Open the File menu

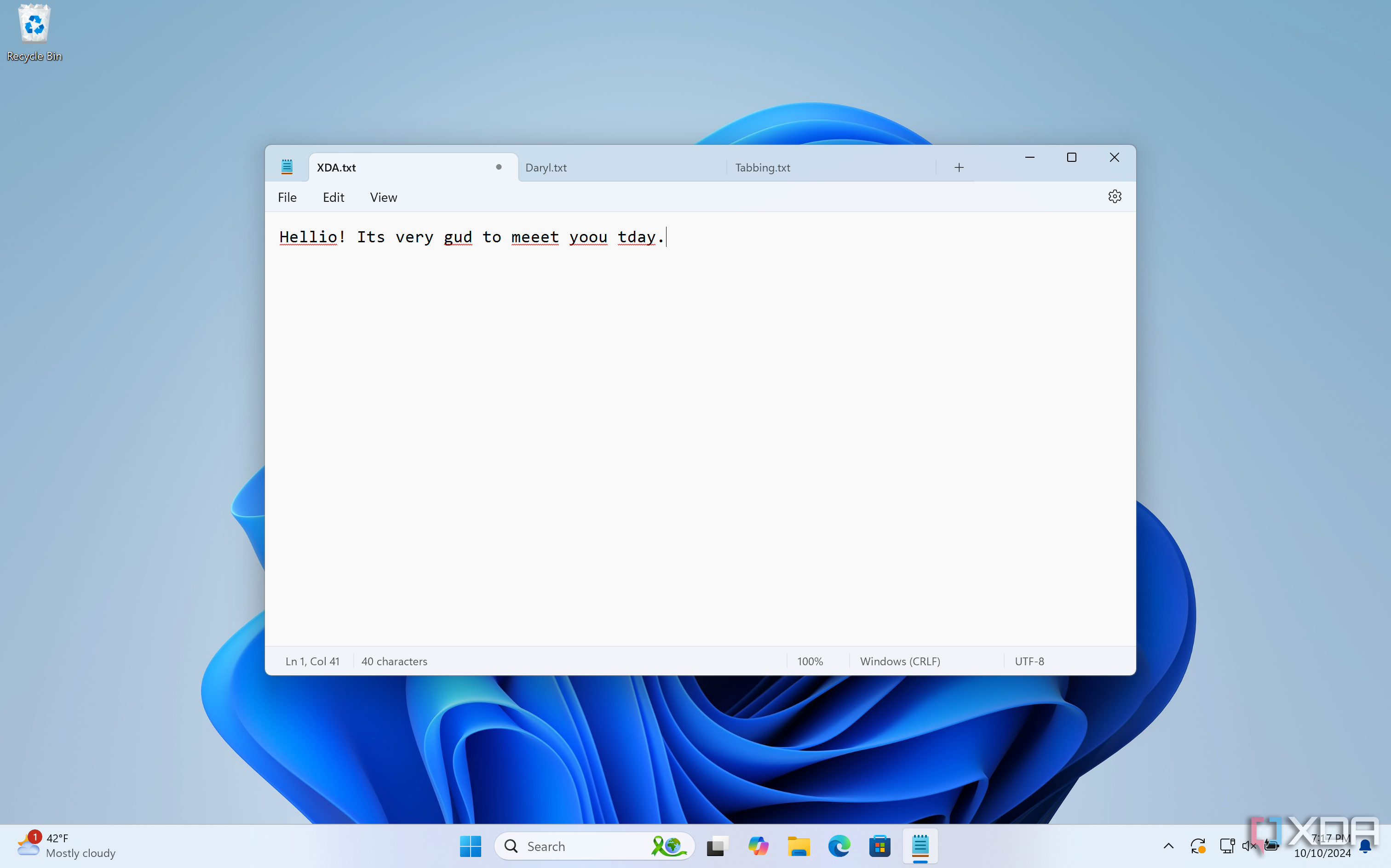click(x=287, y=196)
